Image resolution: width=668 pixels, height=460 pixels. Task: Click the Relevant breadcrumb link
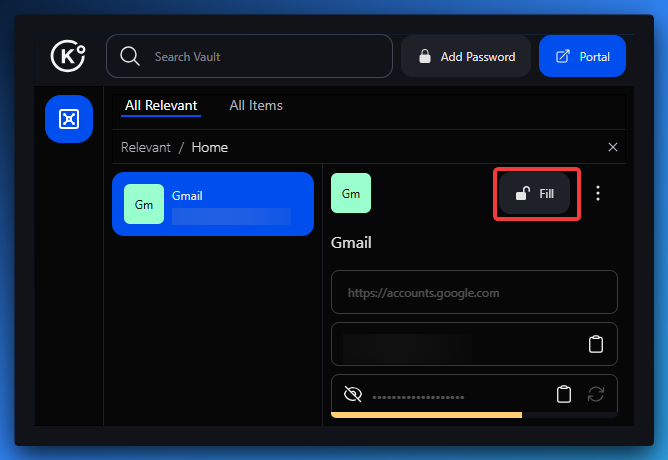coord(145,147)
